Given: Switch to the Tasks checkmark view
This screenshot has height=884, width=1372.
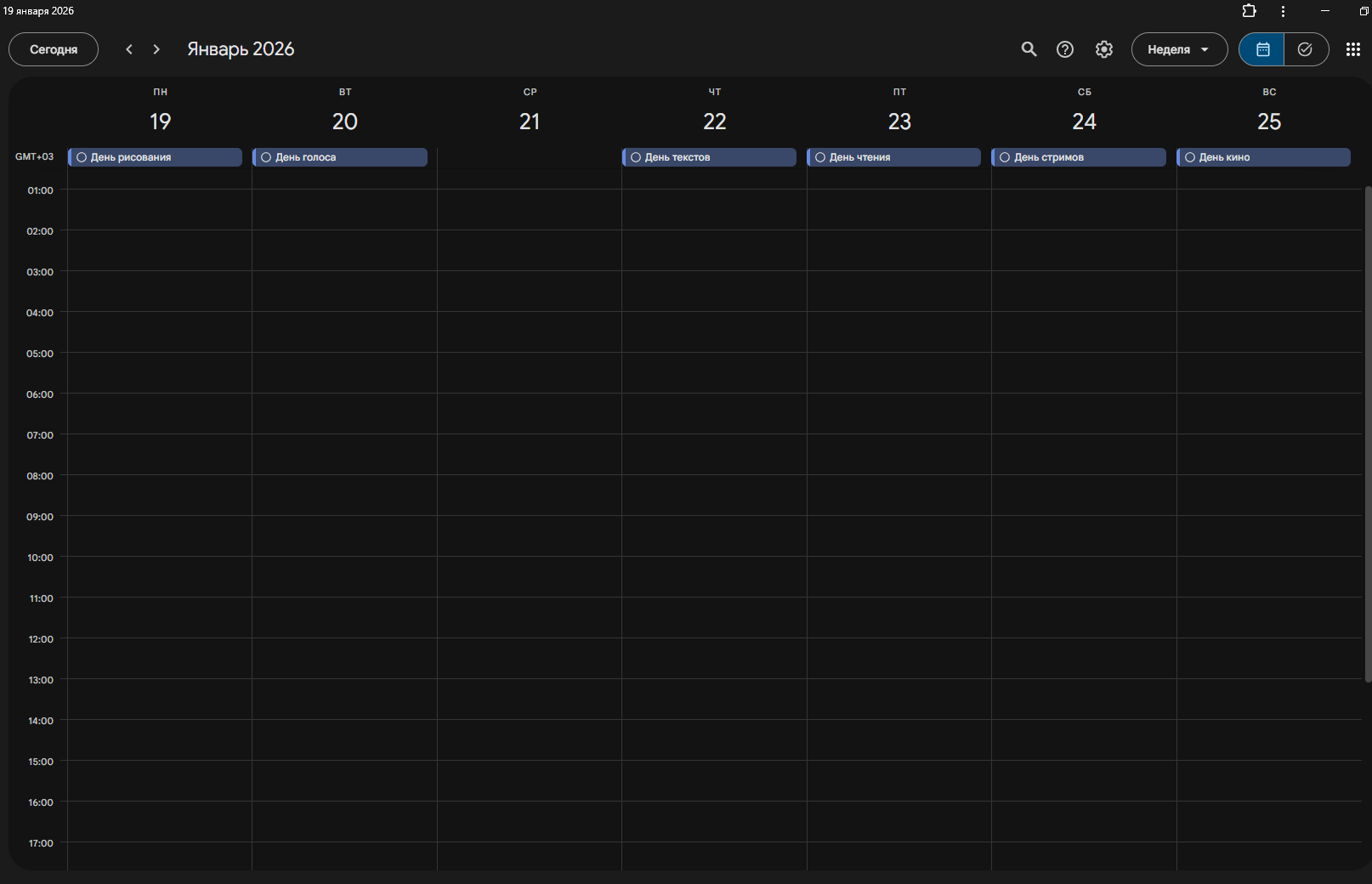Looking at the screenshot, I should pos(1305,49).
